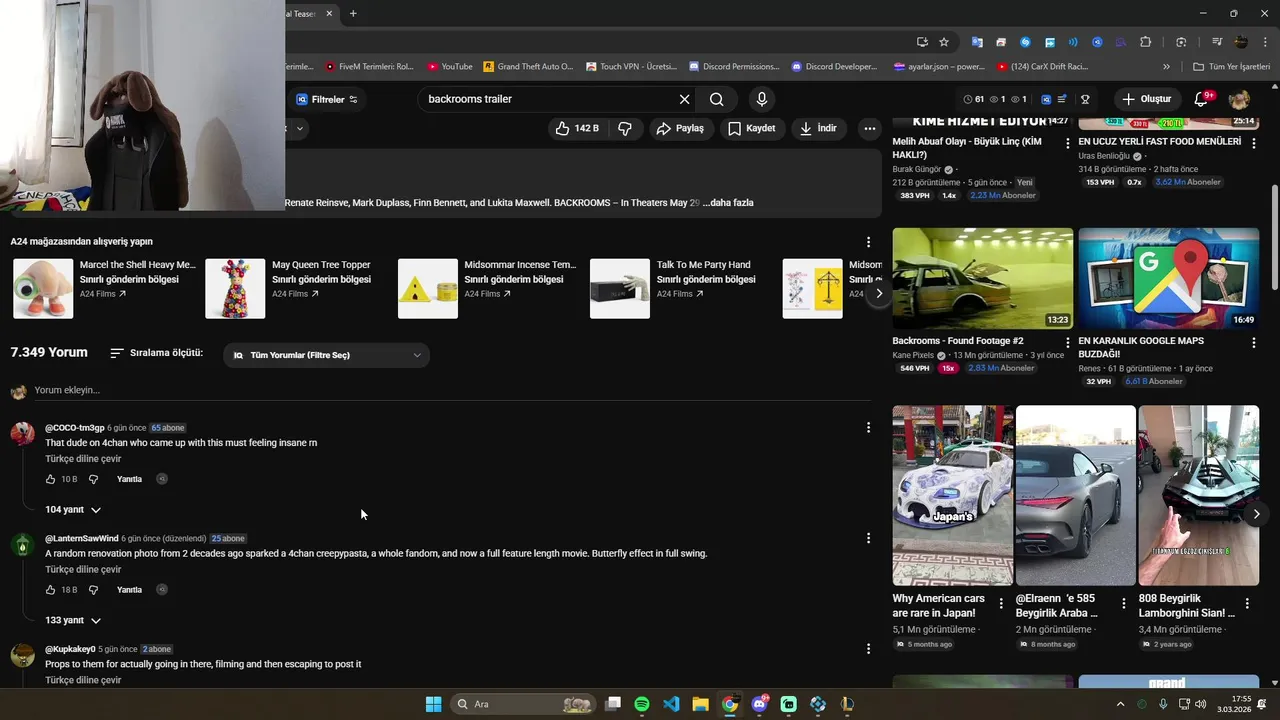The width and height of the screenshot is (1280, 720).
Task: Open 'Why American cars are rare' short
Action: tap(952, 495)
